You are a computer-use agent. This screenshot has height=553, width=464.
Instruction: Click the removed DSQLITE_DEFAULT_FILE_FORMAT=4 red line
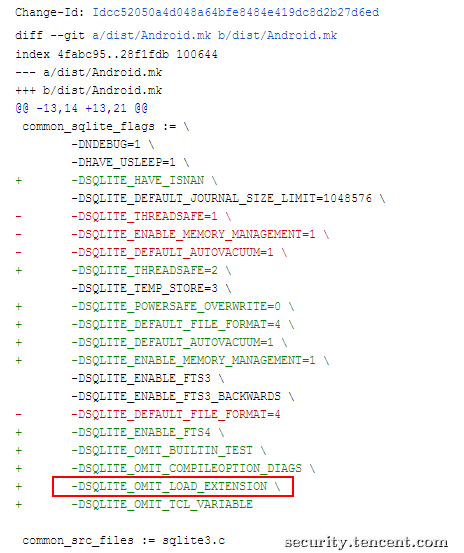[176, 414]
